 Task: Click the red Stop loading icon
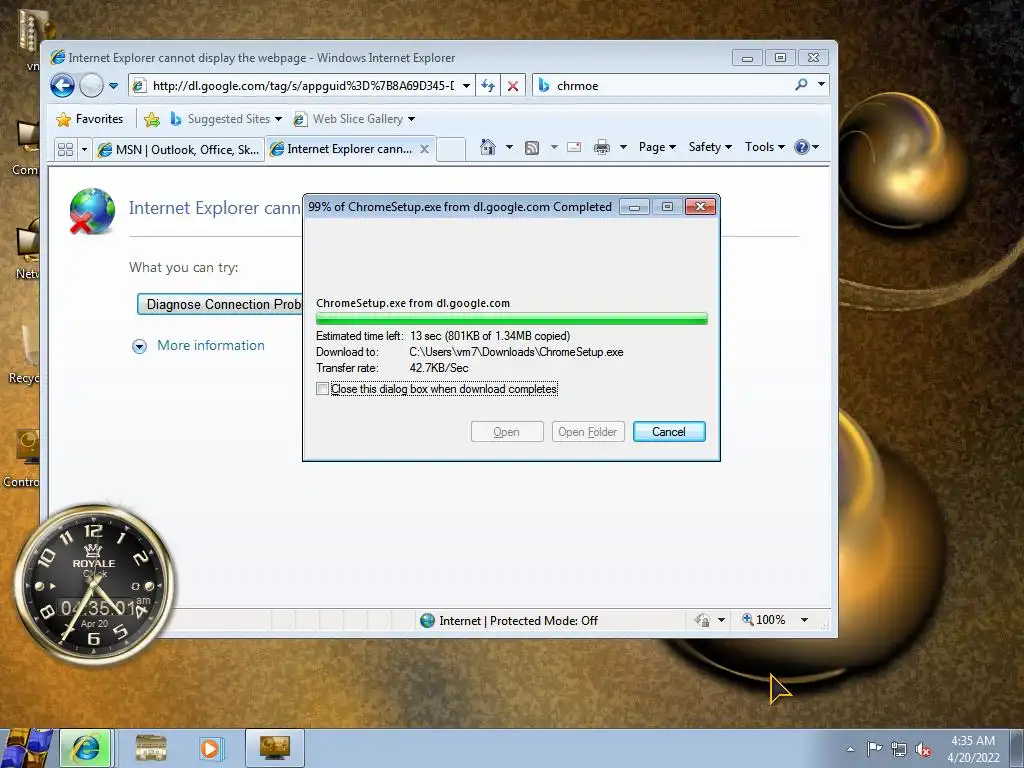coord(513,86)
